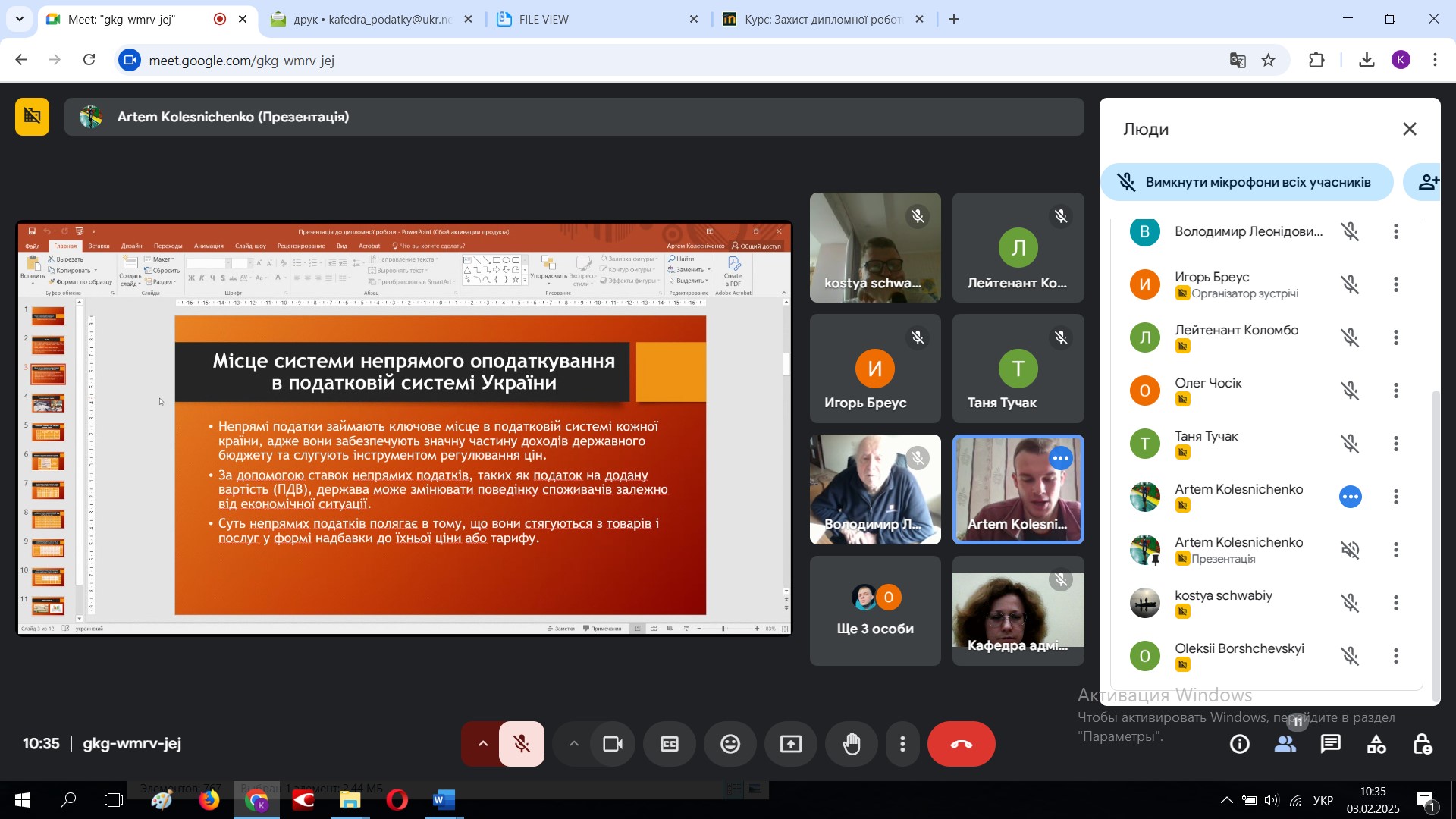Leave the call with red hang-up button

click(x=962, y=744)
